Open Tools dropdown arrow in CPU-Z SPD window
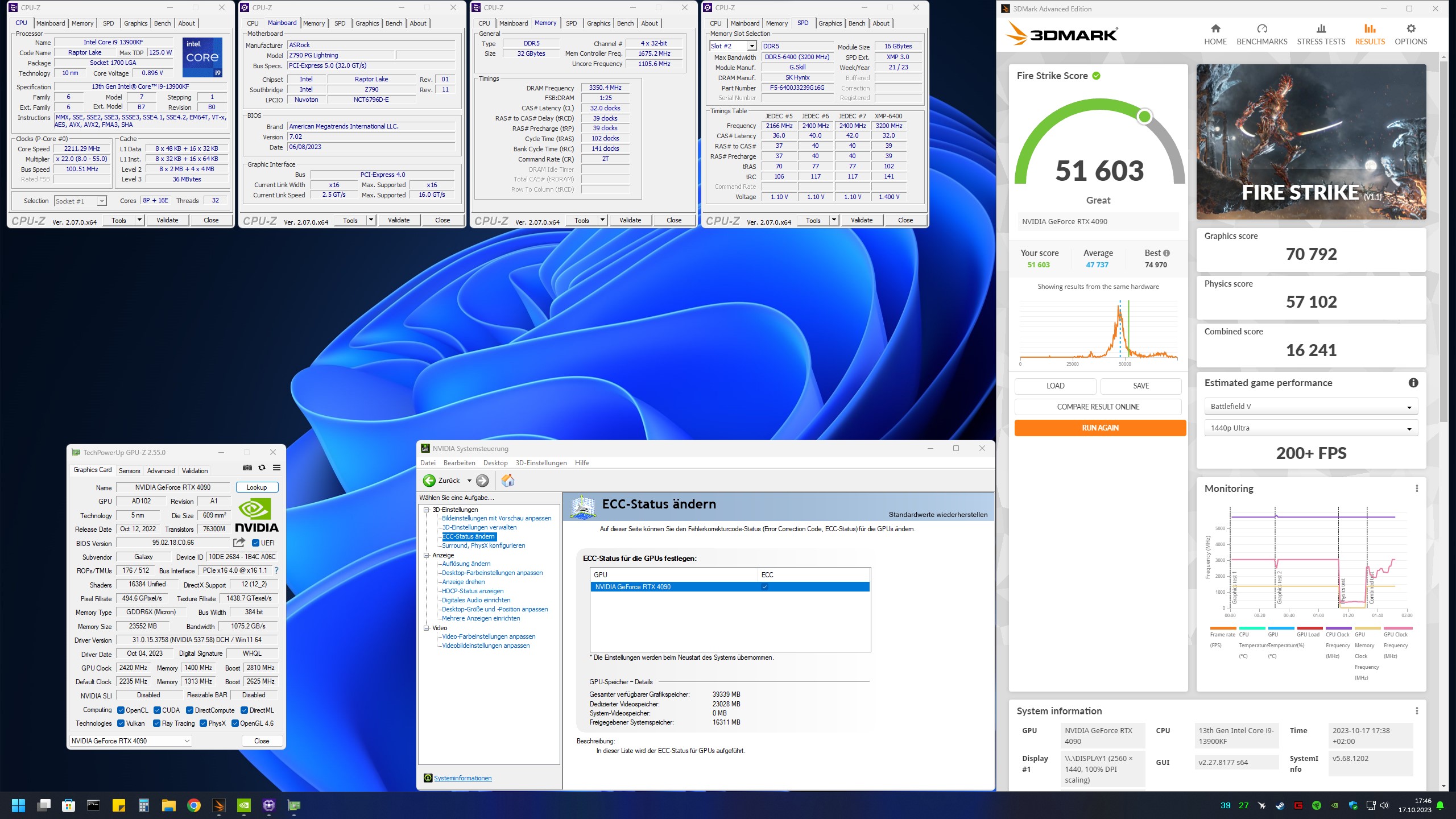Viewport: 1456px width, 819px height. 834,220
